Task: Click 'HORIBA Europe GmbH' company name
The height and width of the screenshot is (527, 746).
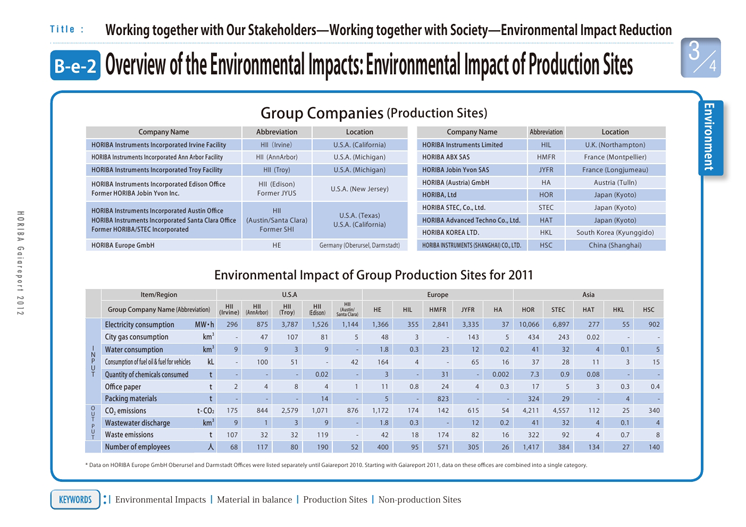Action: click(123, 245)
